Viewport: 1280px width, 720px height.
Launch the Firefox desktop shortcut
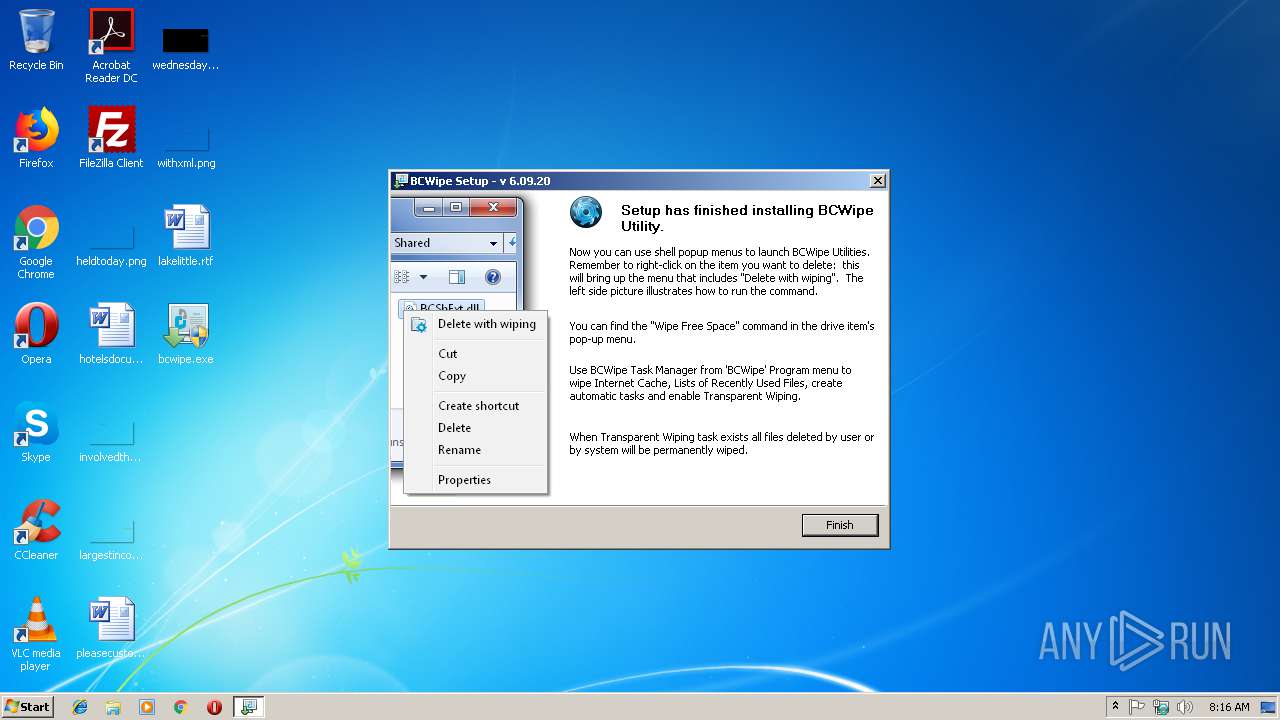coord(36,138)
